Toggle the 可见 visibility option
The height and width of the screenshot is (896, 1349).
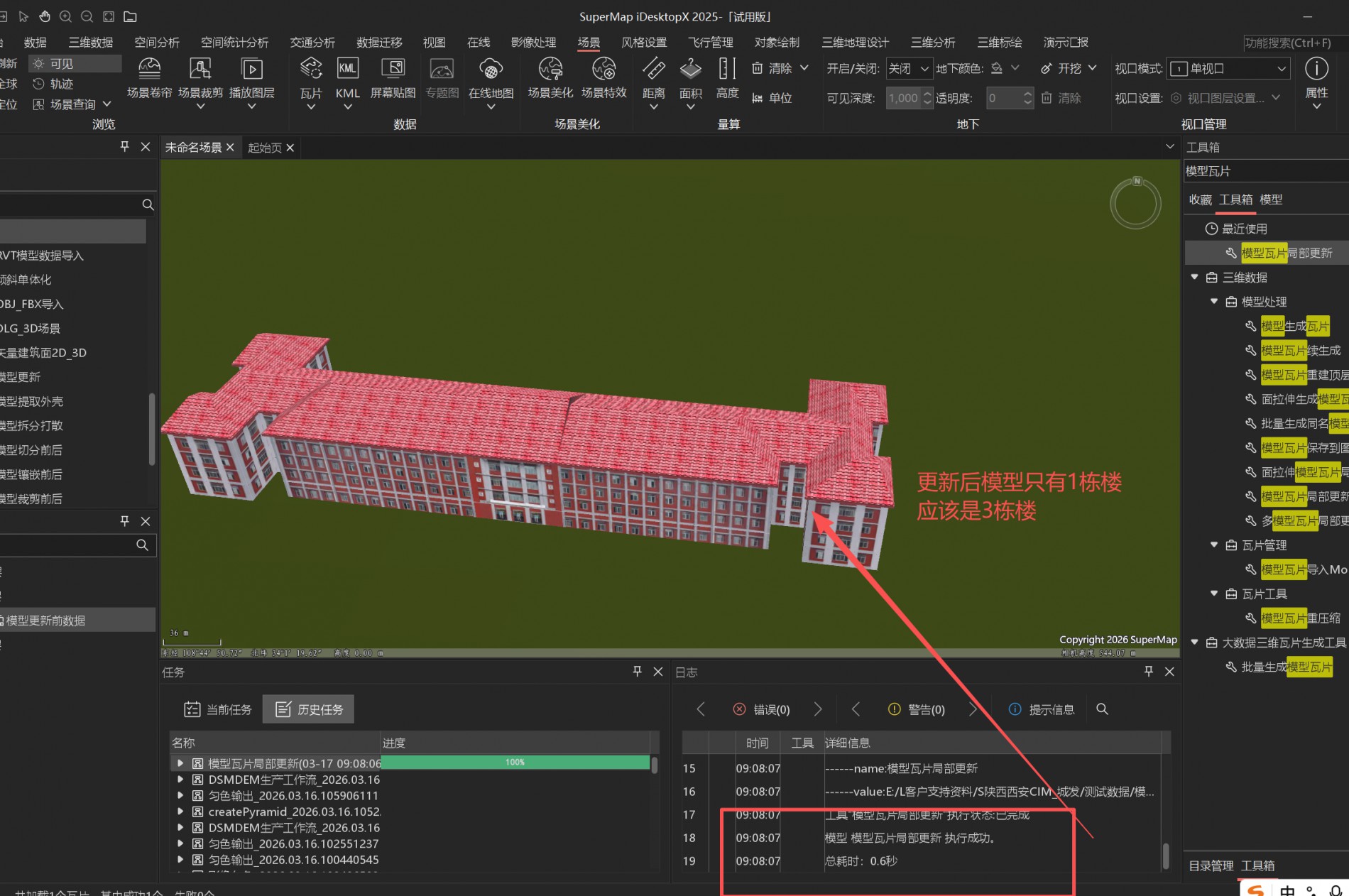point(61,64)
